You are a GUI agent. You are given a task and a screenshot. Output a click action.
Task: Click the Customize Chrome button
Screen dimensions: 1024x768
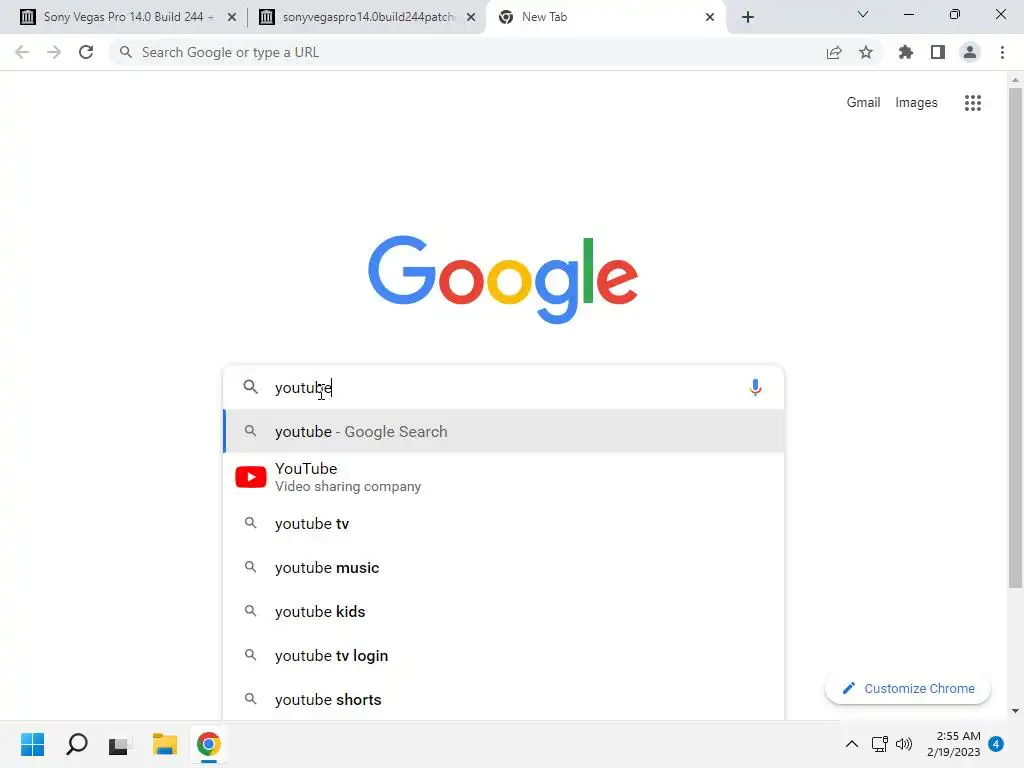[908, 688]
